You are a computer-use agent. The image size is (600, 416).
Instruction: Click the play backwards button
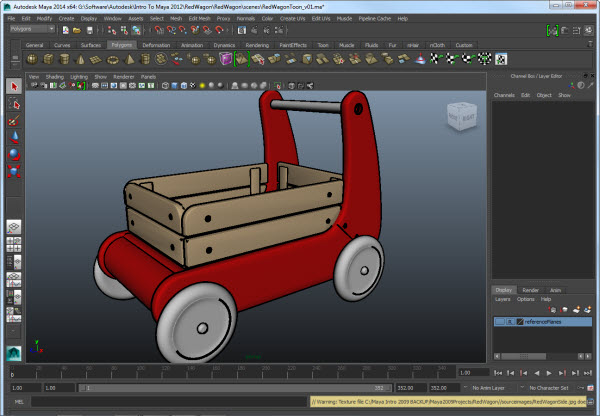point(536,373)
